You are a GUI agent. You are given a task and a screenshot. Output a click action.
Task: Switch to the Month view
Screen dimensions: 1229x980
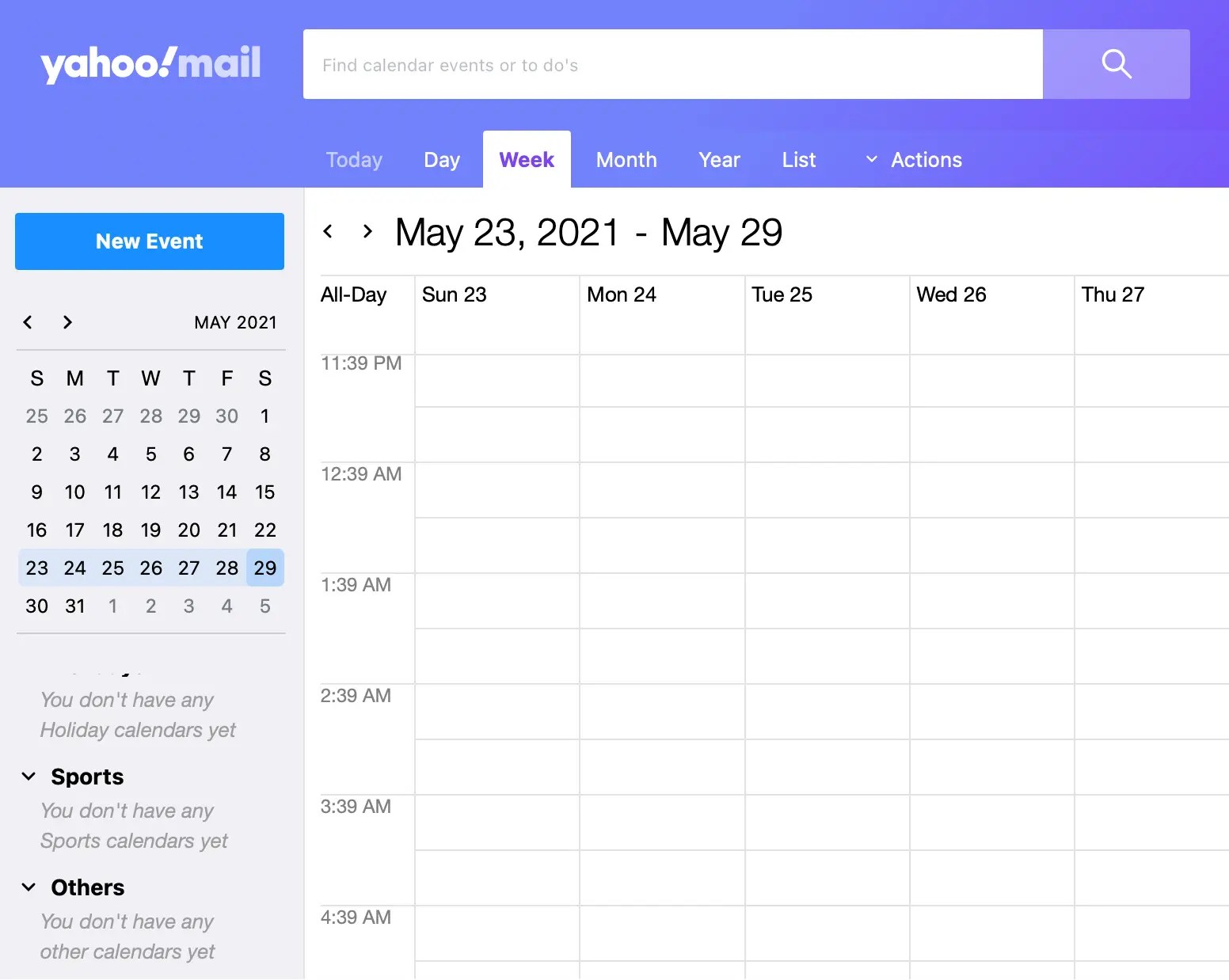(626, 159)
